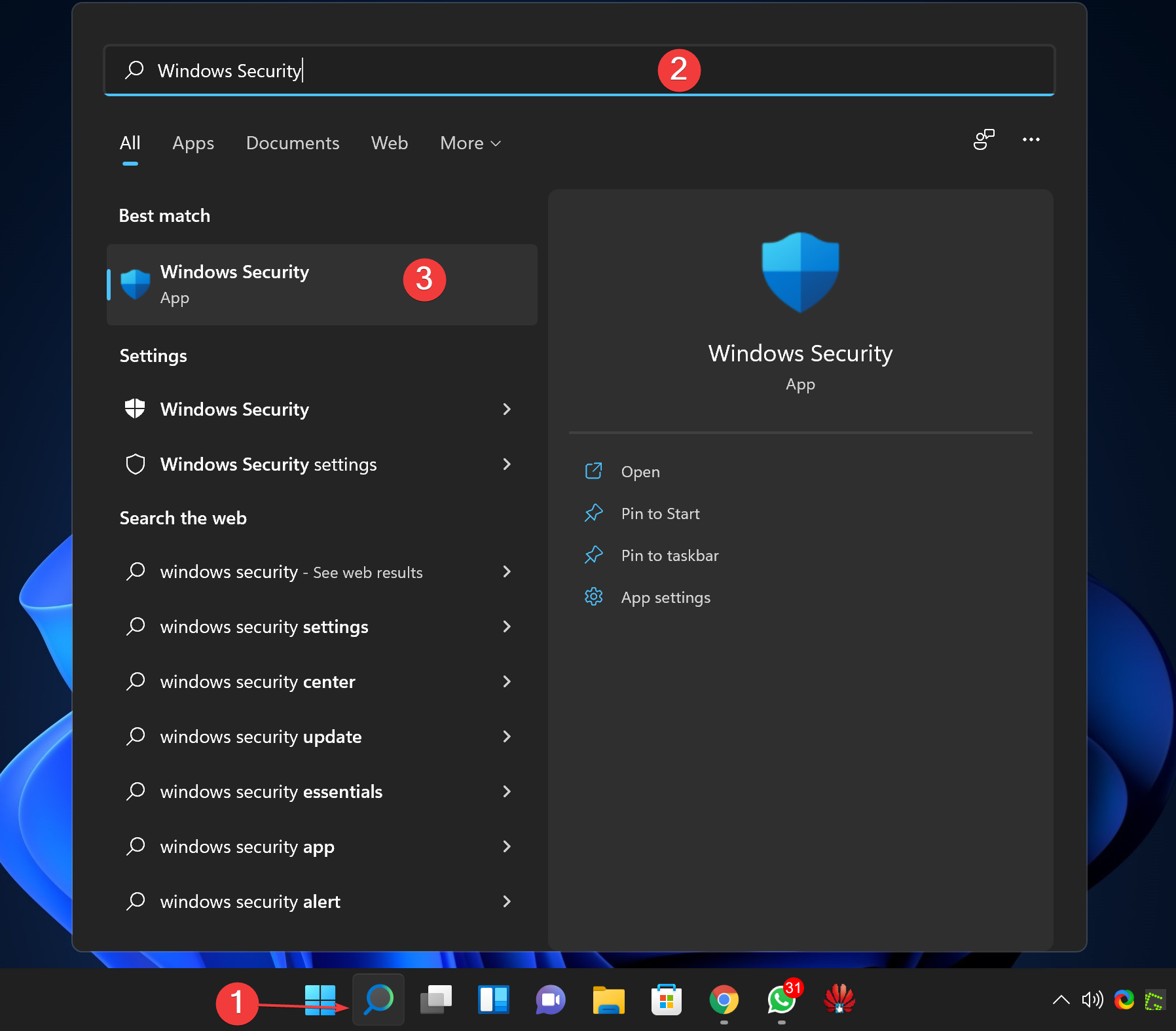Choose Pin to Start
1176x1031 pixels.
660,513
